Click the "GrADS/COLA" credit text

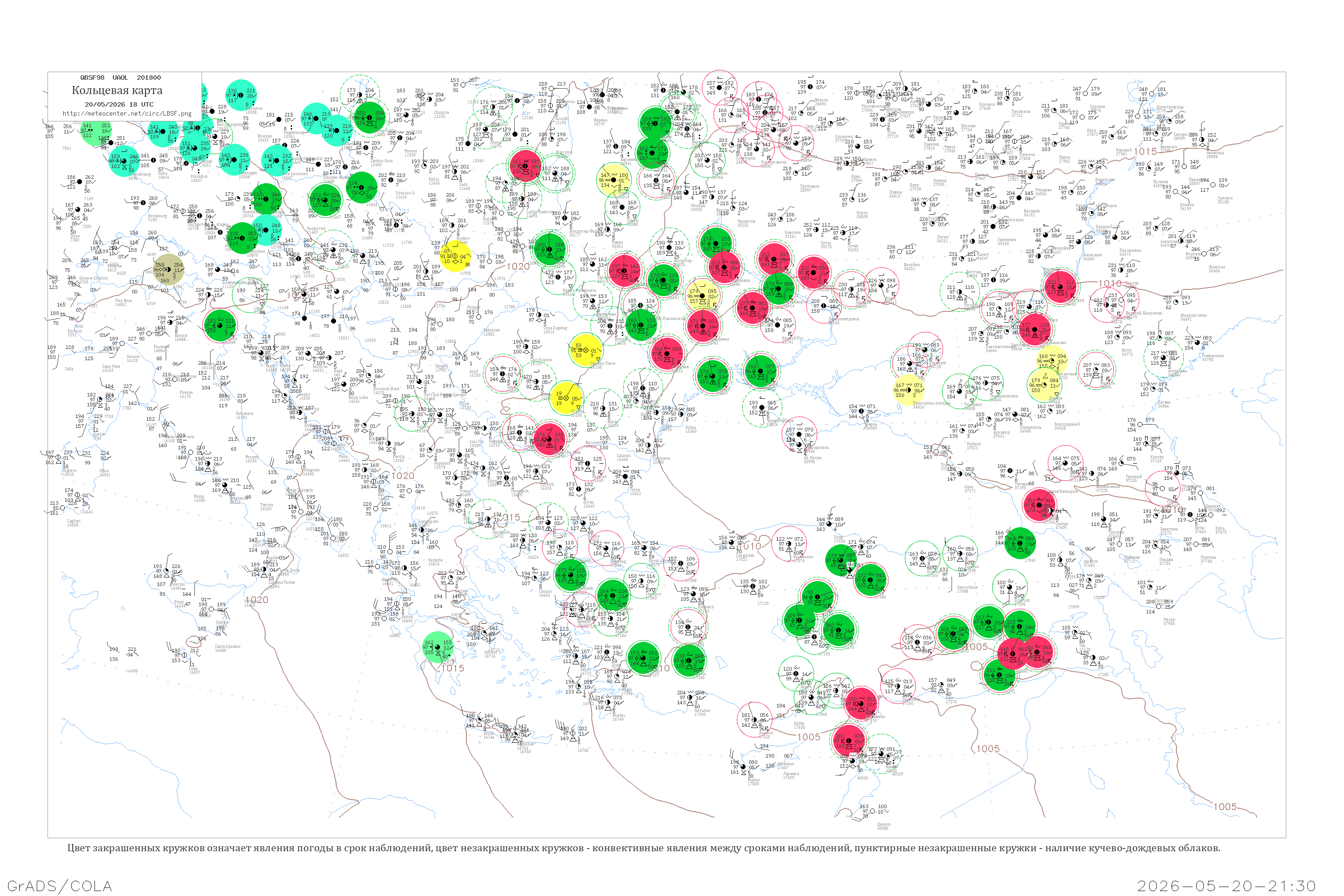60,886
